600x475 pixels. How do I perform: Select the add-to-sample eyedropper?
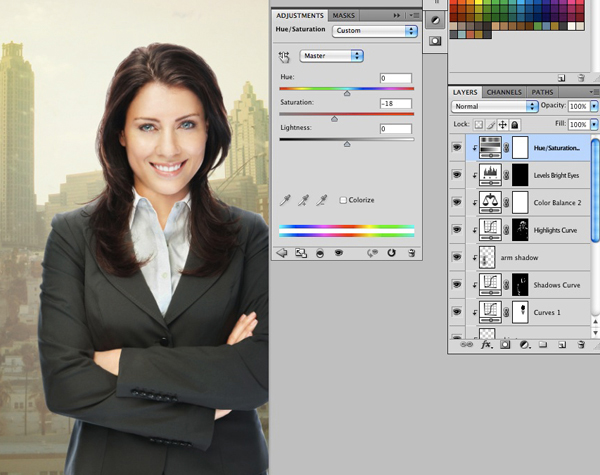pos(303,200)
